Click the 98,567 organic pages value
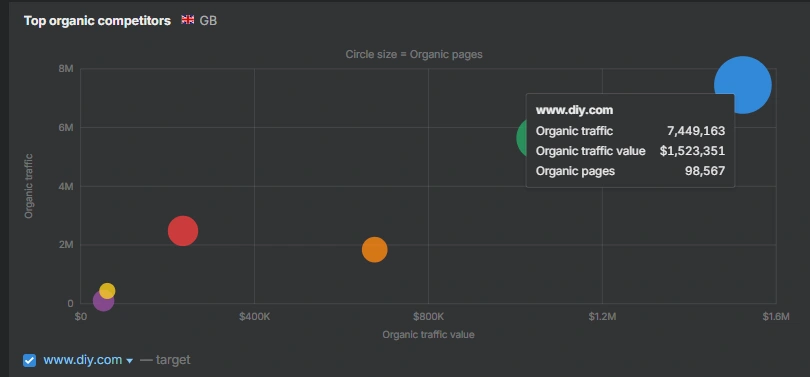The image size is (810, 377). (705, 171)
